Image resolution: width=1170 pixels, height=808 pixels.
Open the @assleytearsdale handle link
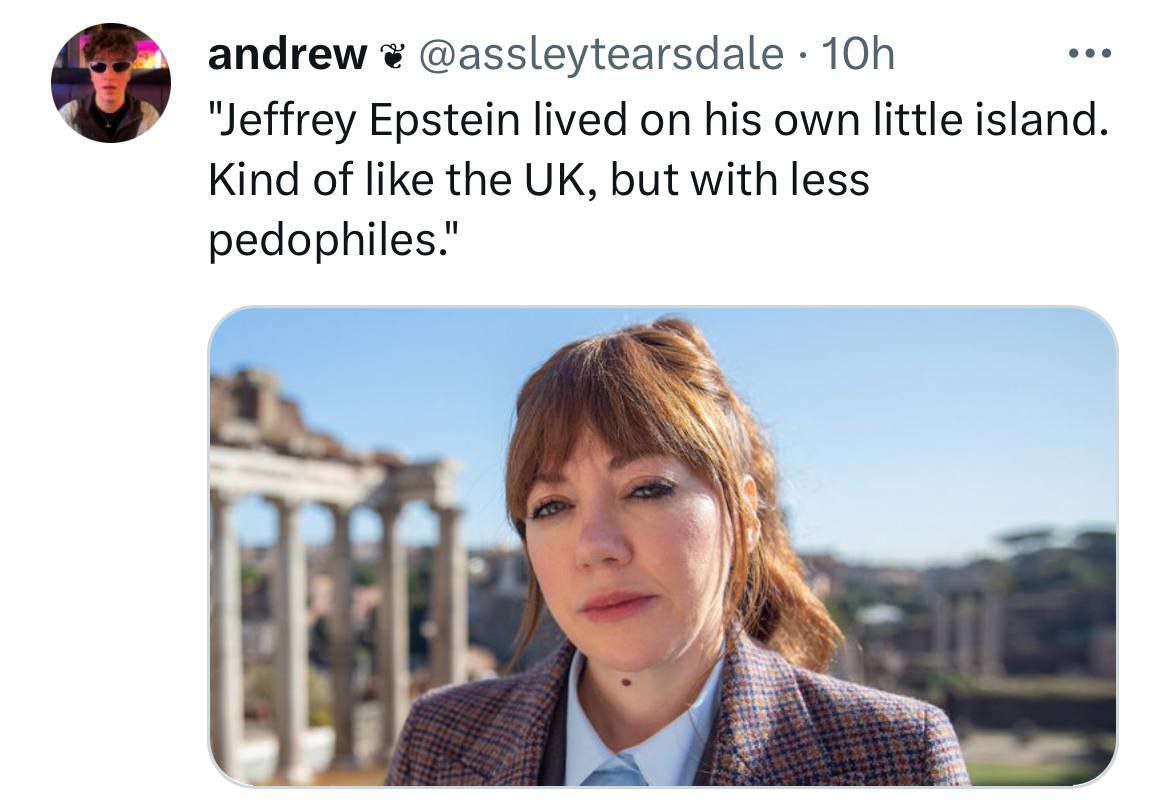(x=598, y=55)
